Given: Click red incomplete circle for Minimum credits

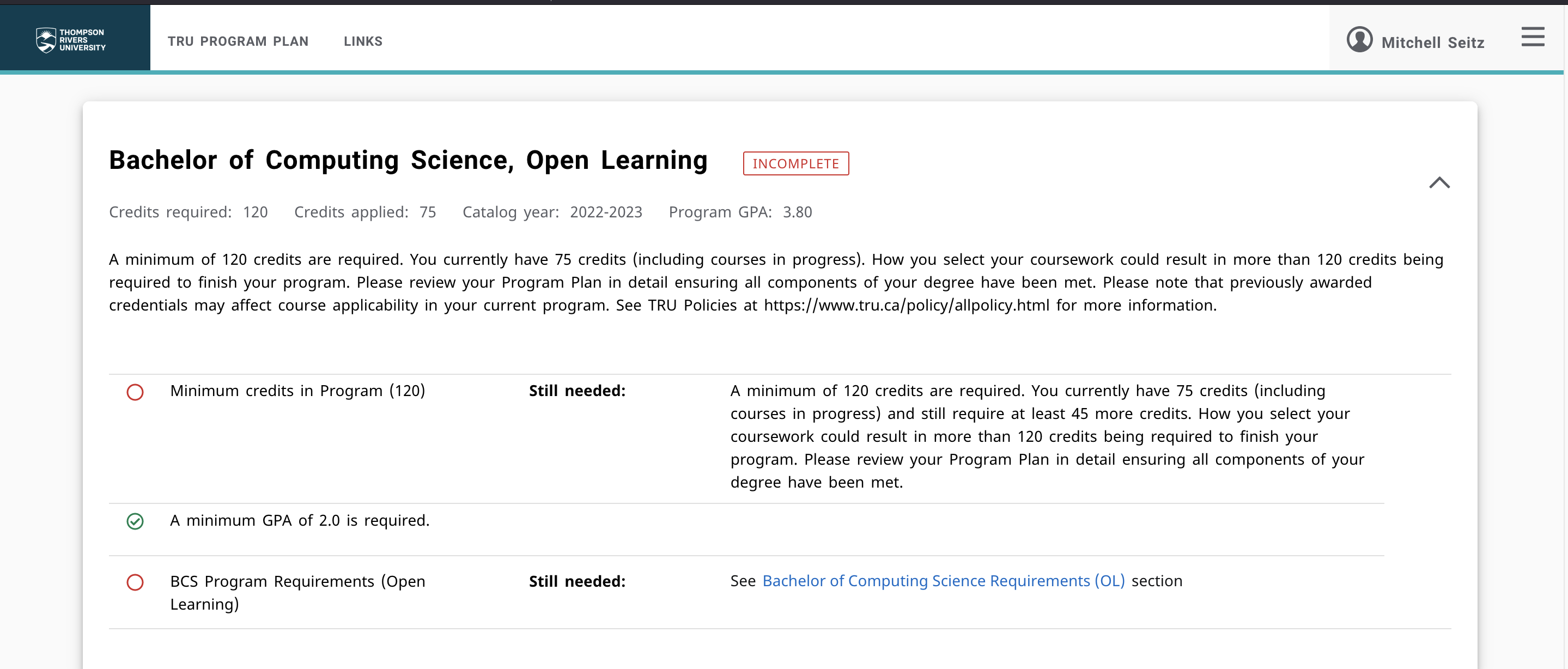Looking at the screenshot, I should point(135,392).
